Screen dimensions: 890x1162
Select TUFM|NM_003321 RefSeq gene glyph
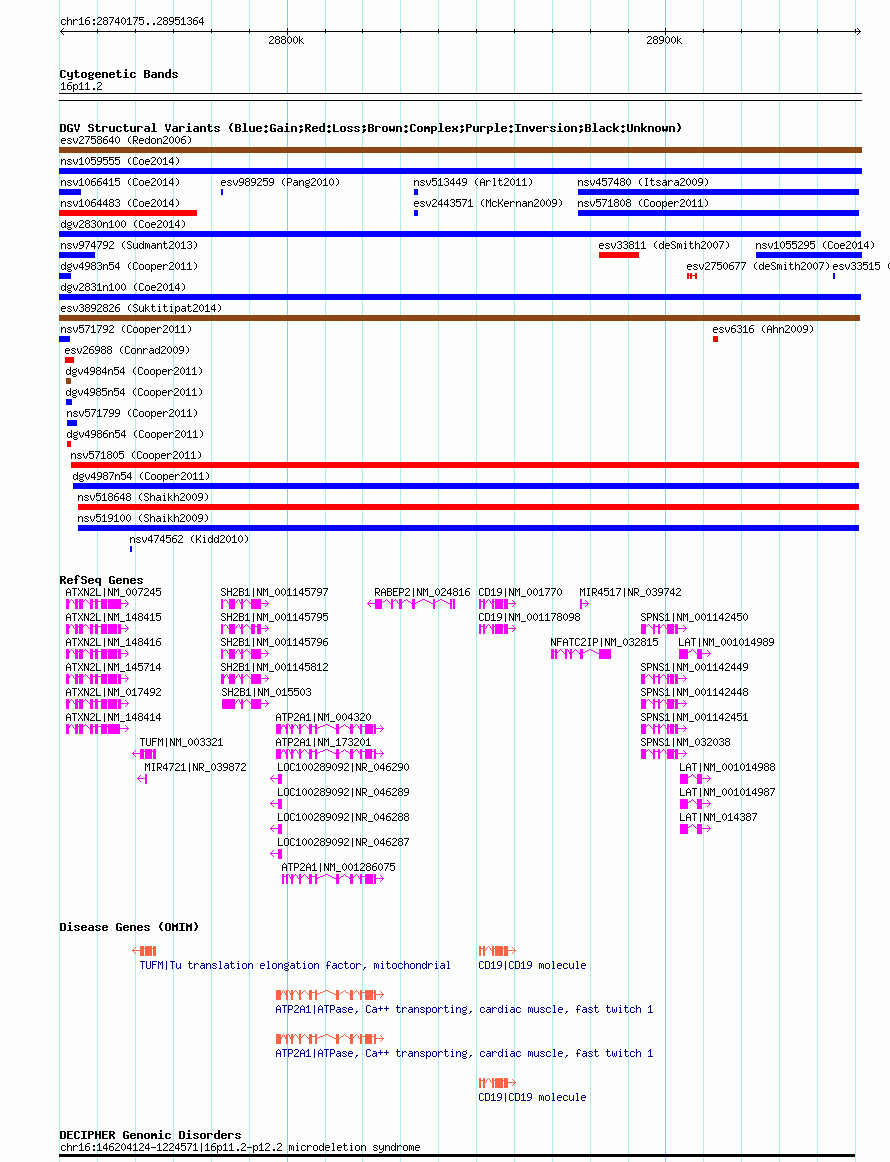coord(145,754)
